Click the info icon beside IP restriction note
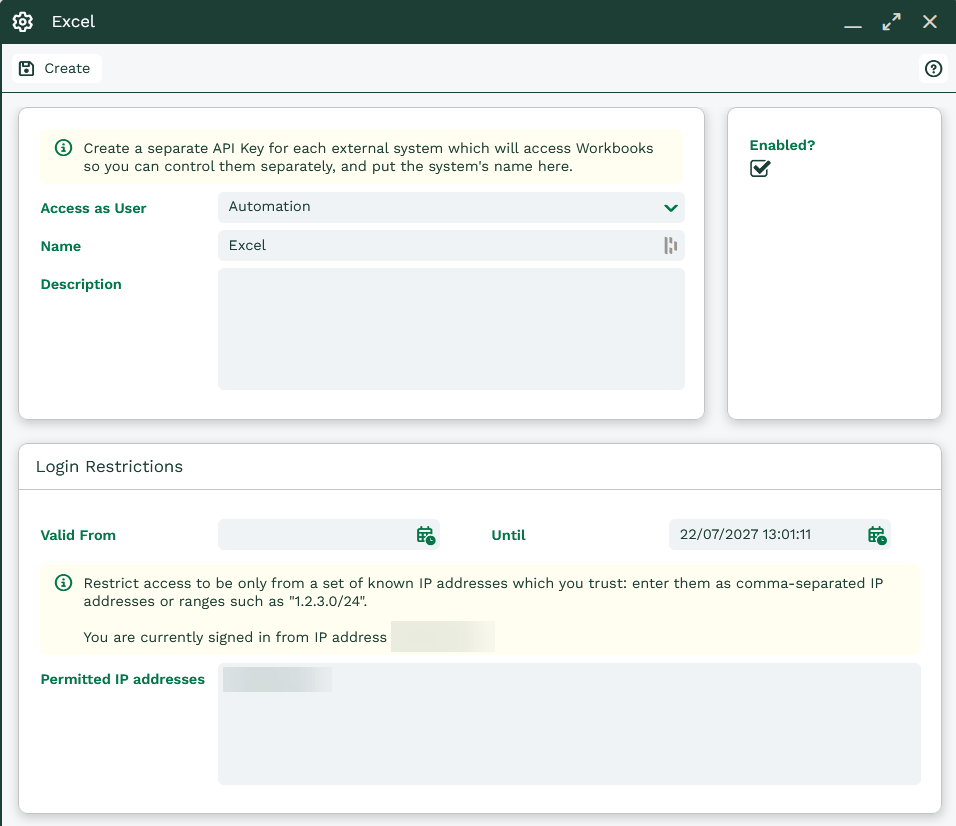Image resolution: width=956 pixels, height=826 pixels. (x=63, y=583)
